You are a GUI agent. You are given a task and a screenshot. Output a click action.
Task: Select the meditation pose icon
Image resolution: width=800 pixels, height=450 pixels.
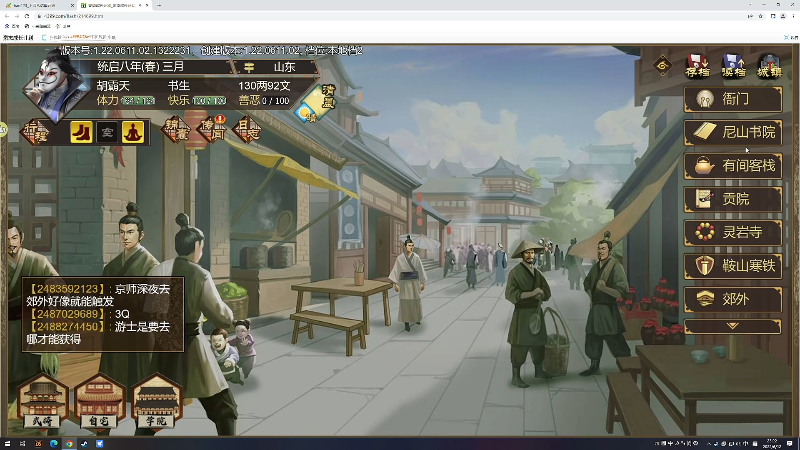coord(133,133)
